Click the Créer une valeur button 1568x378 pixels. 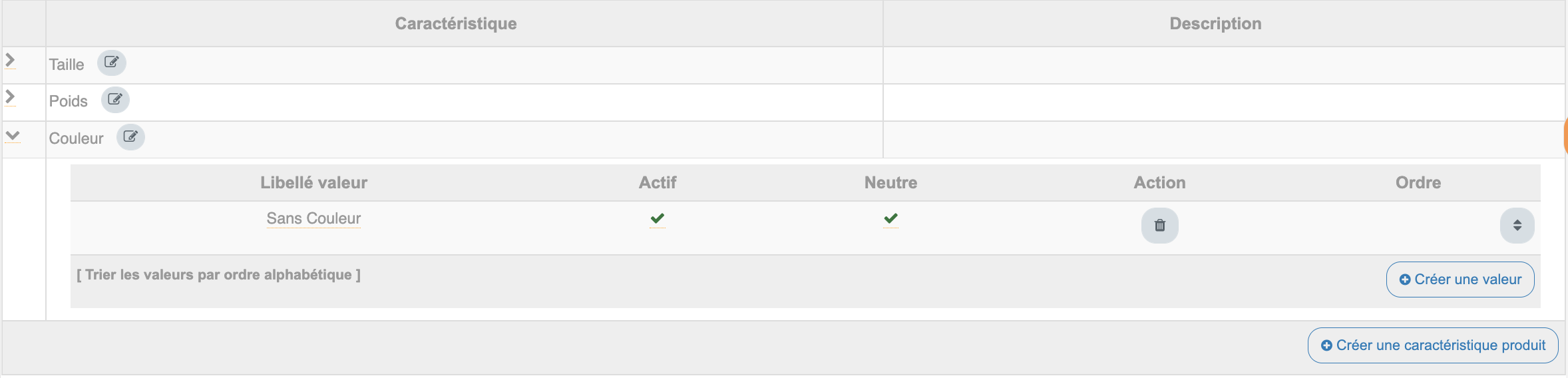tap(1460, 280)
